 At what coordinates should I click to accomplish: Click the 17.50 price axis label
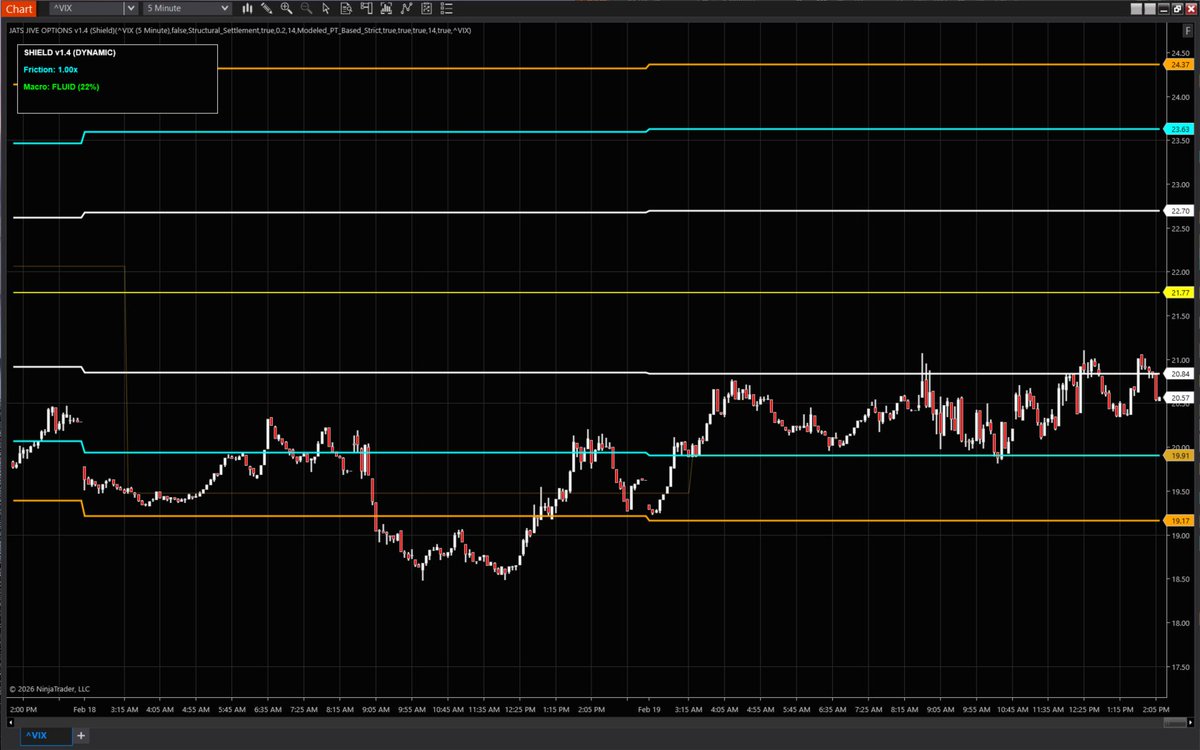[x=1179, y=667]
